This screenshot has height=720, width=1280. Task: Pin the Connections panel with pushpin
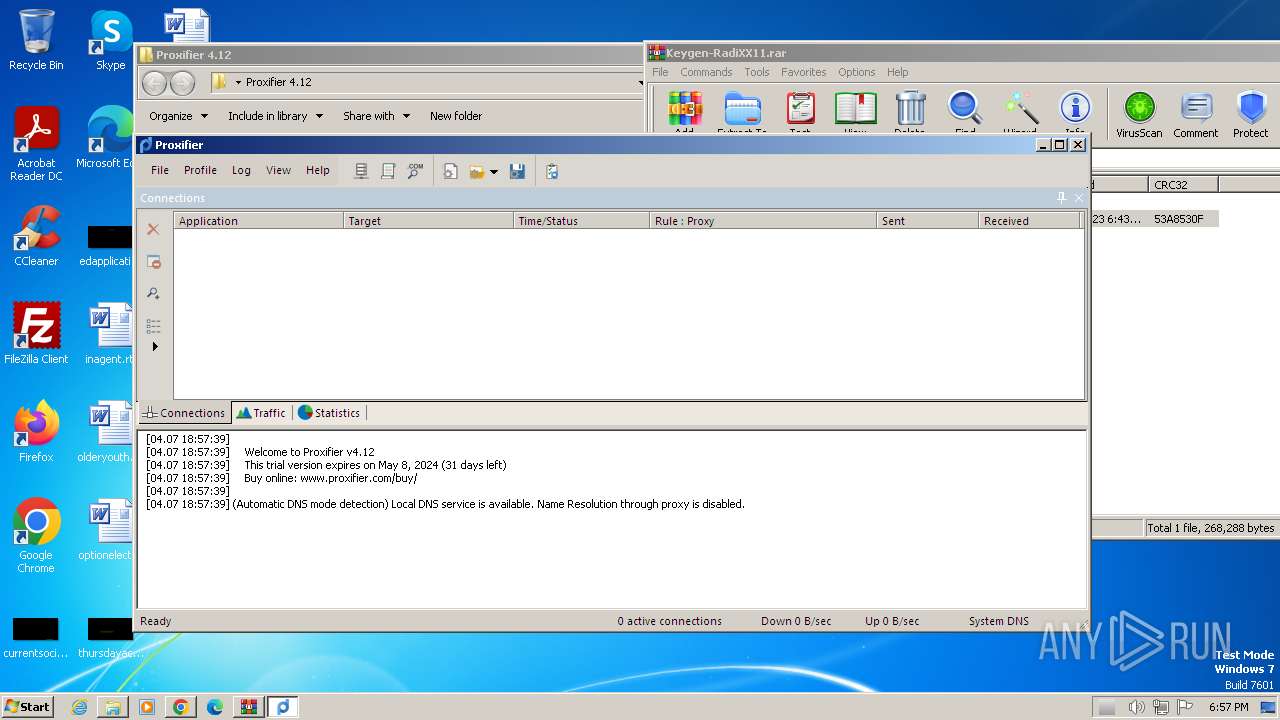tap(1061, 198)
